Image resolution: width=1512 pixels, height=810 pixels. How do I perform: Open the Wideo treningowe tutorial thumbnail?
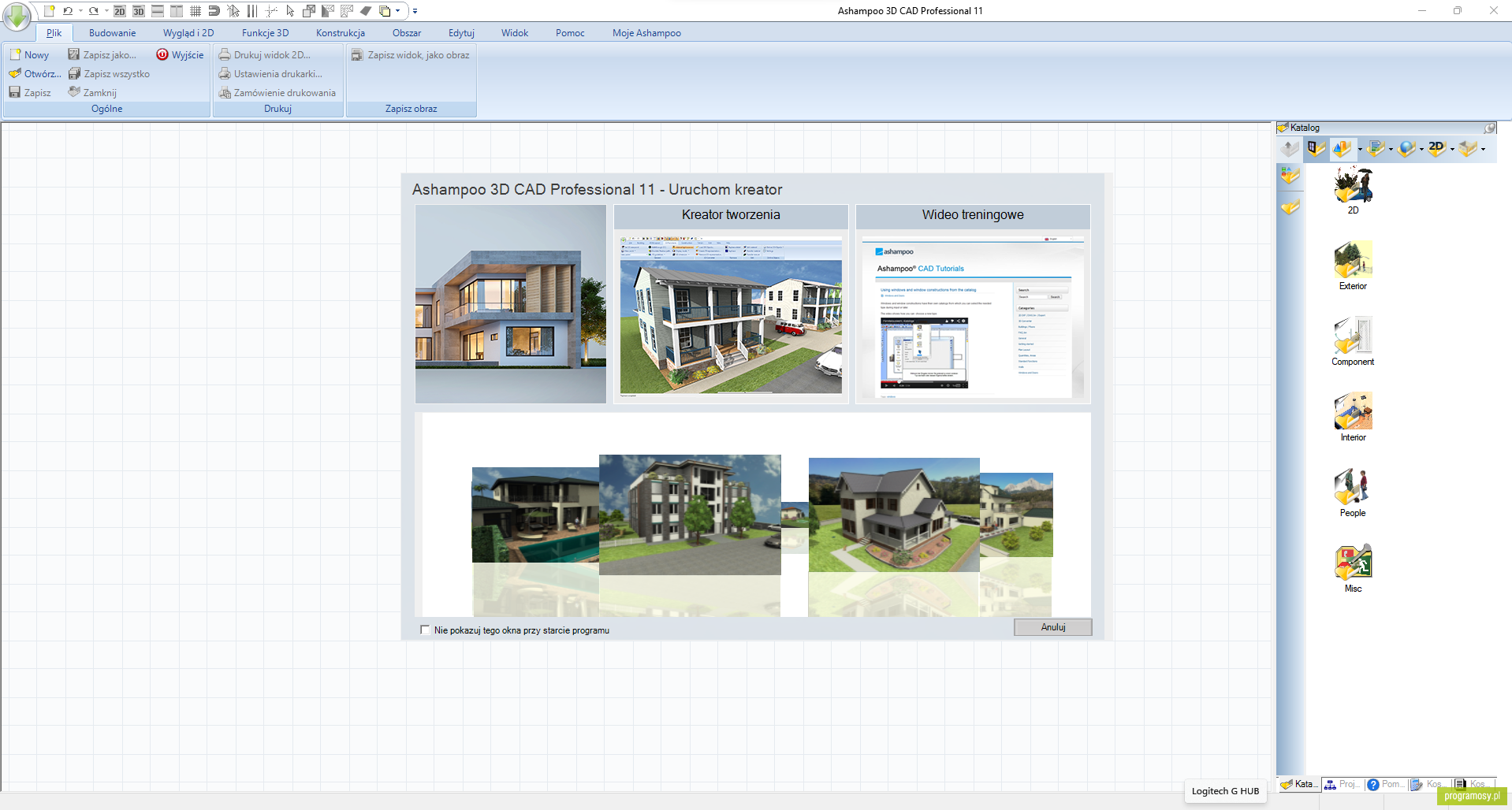tap(973, 304)
